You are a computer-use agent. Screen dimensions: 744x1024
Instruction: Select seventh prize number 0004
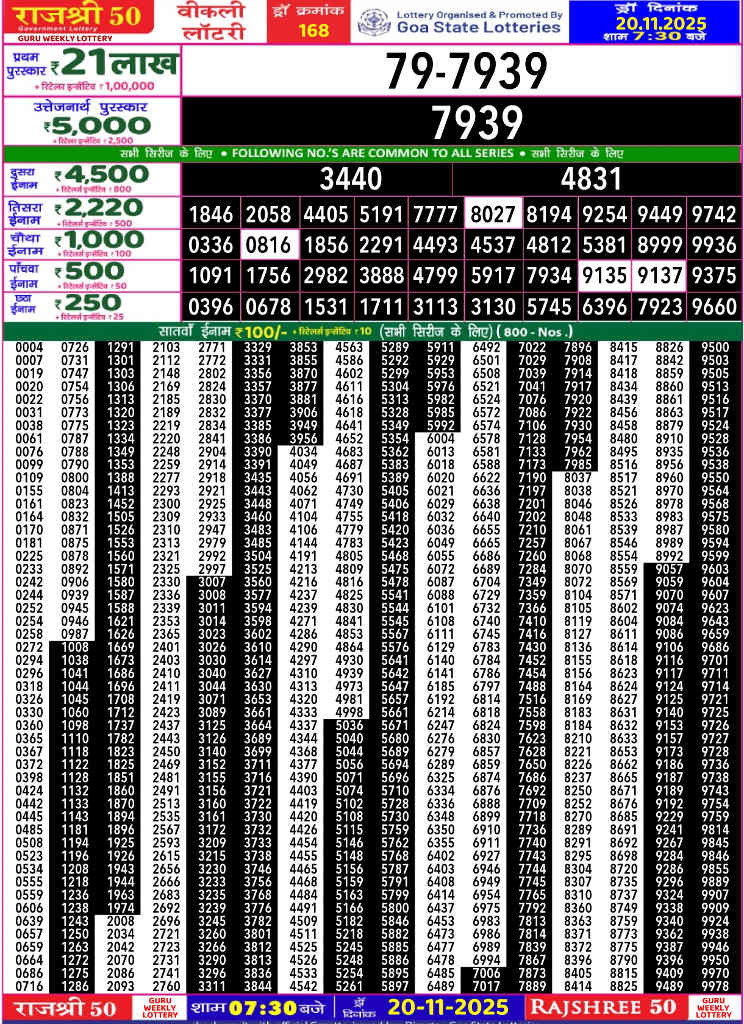click(x=29, y=347)
